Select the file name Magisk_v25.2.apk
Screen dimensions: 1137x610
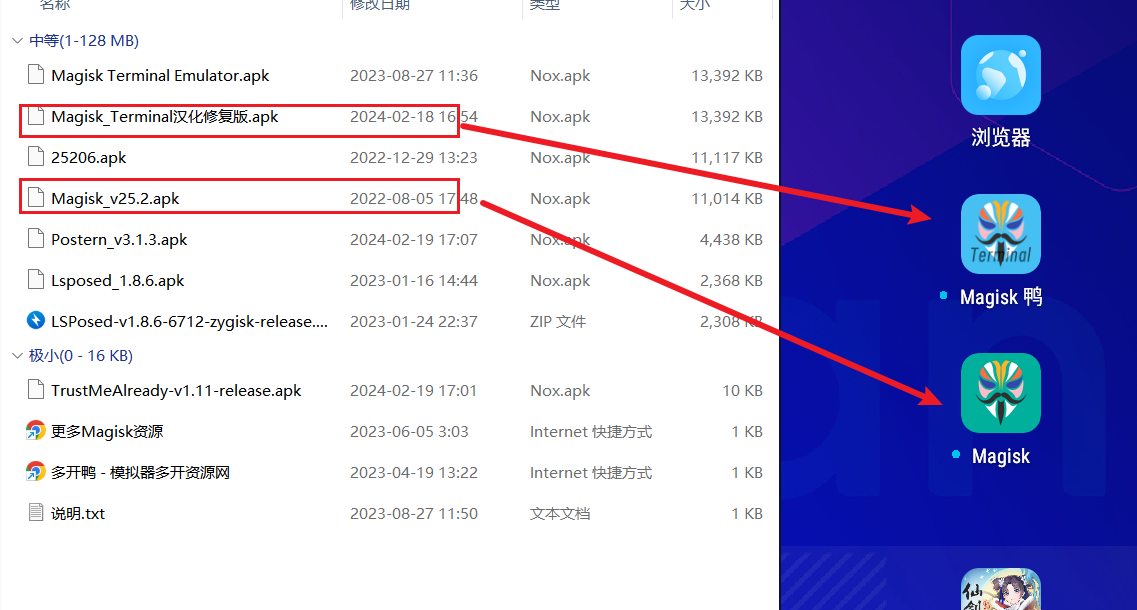[115, 199]
